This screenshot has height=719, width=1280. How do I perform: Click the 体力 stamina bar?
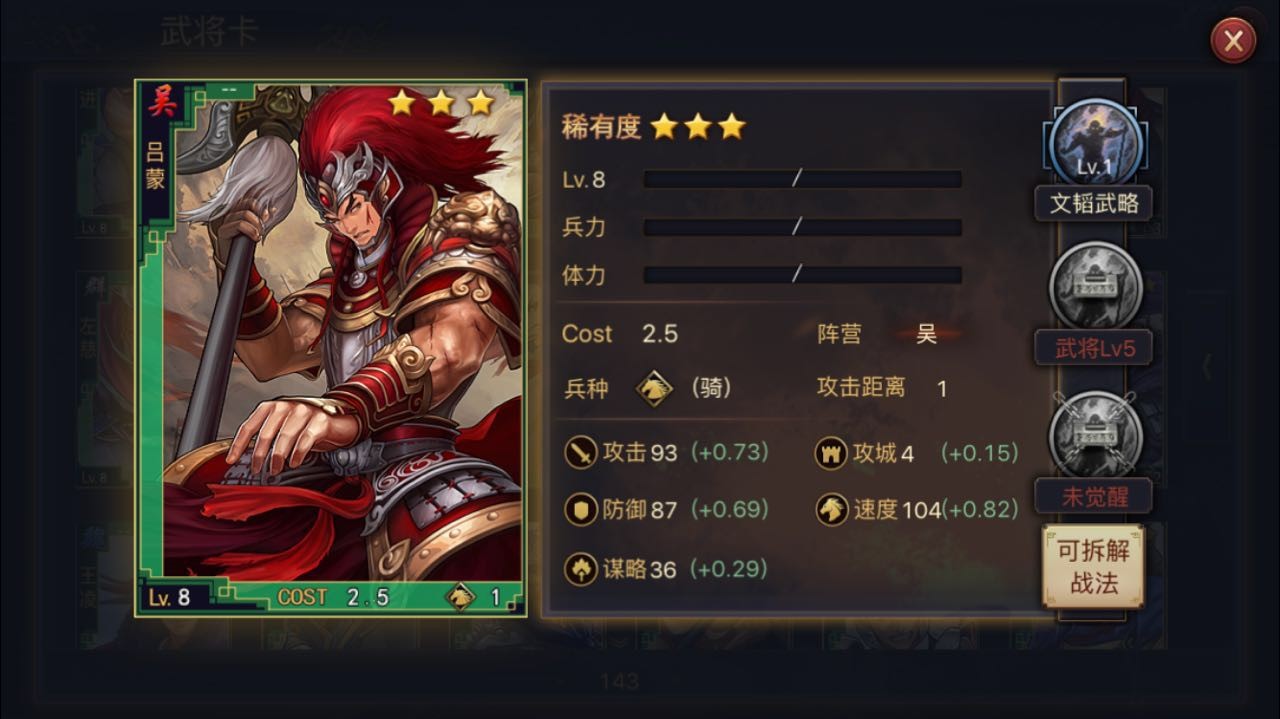(803, 274)
